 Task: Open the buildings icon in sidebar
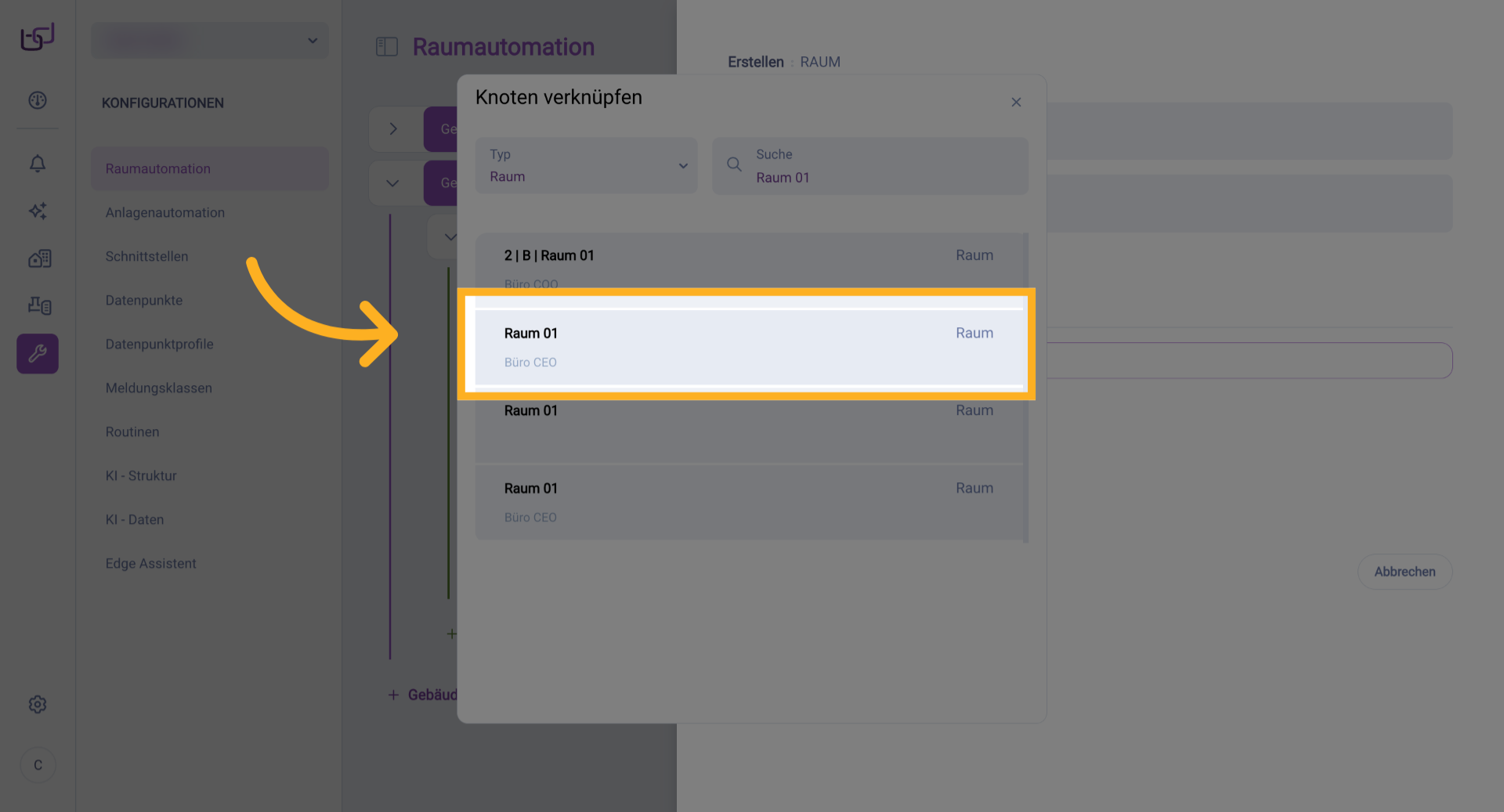pos(39,258)
